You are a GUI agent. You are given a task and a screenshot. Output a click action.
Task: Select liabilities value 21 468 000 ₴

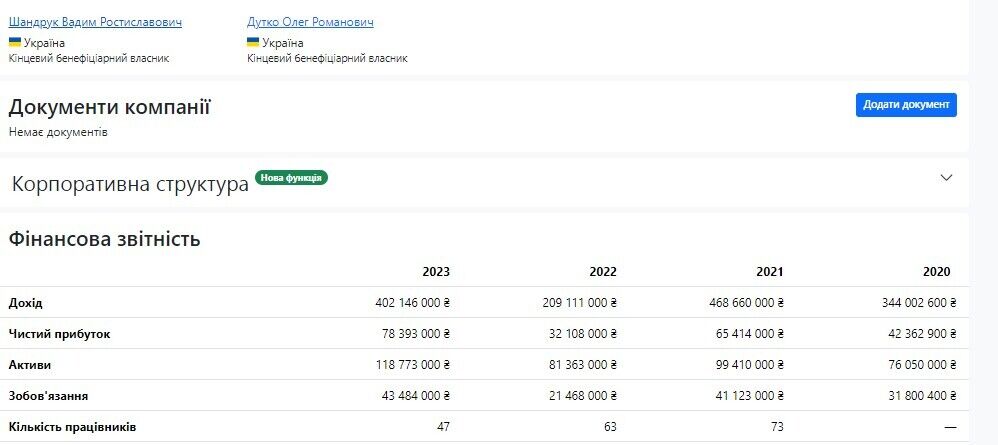(x=582, y=396)
